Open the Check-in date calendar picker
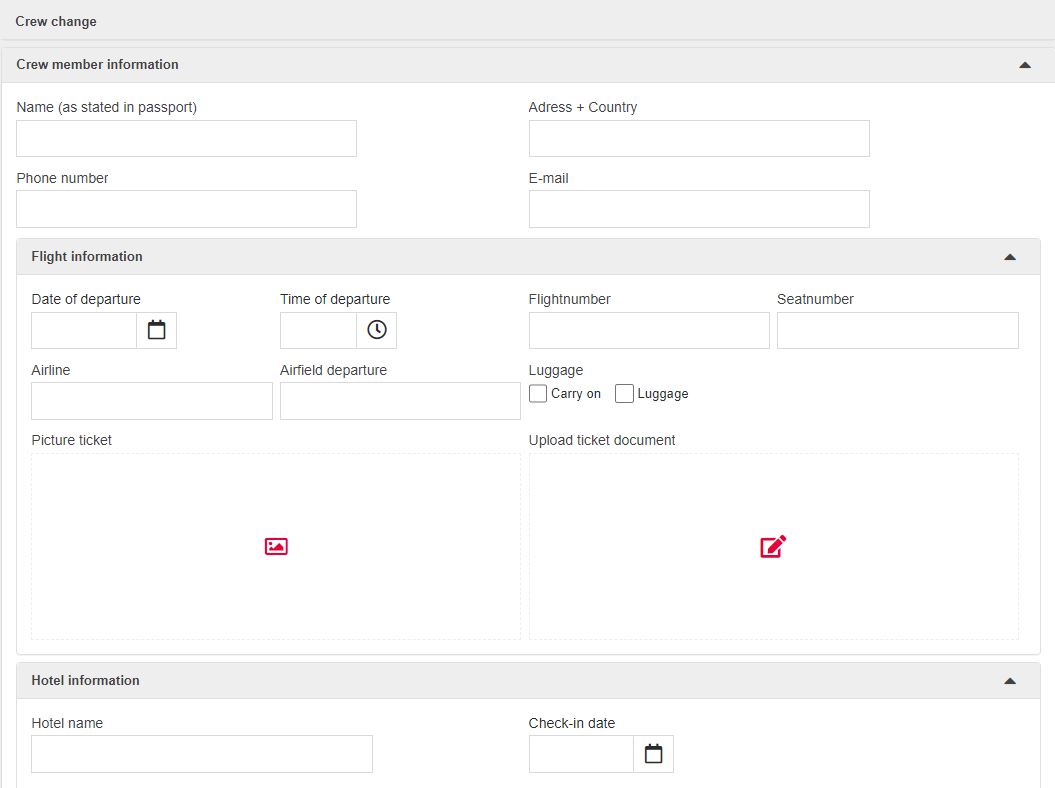Viewport: 1055px width, 788px height. 653,754
